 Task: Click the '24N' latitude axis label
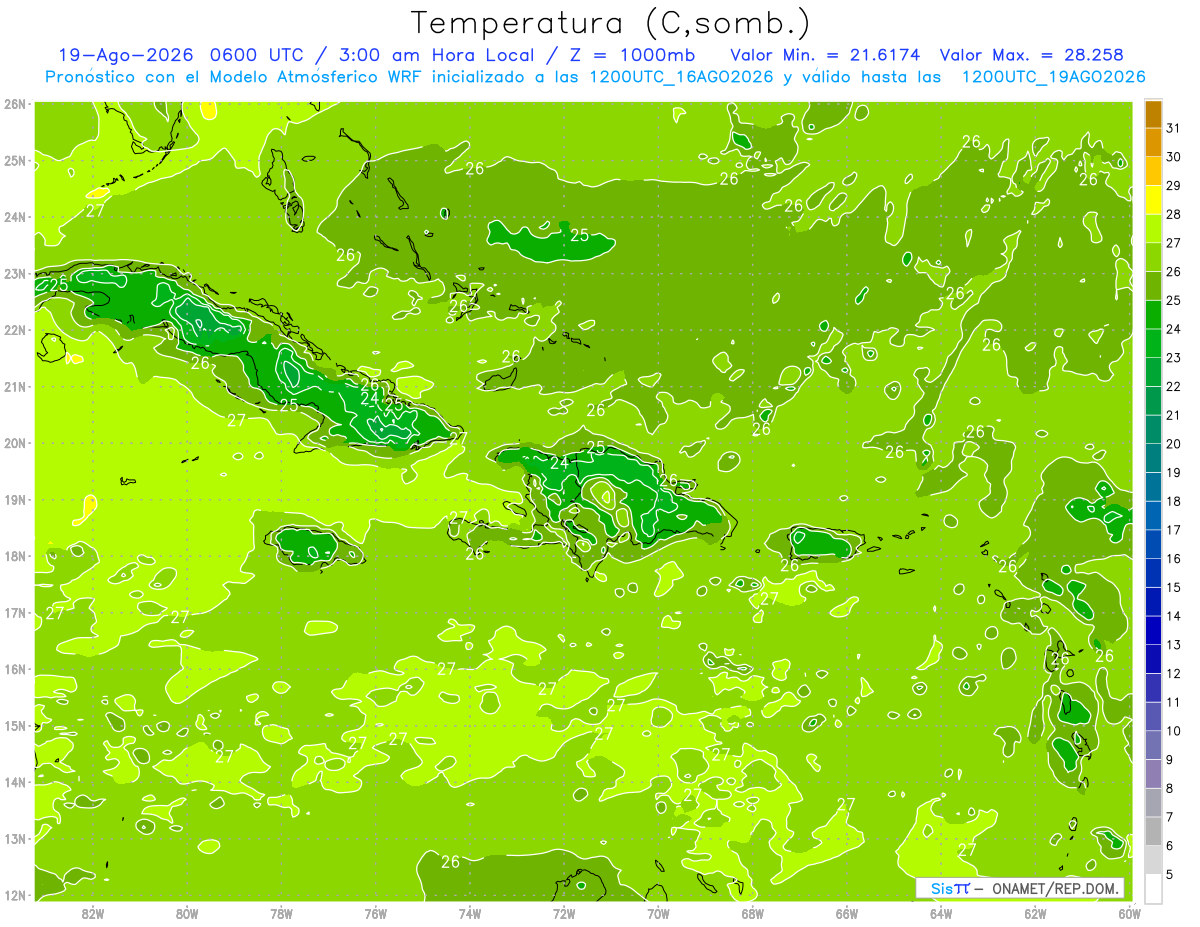(x=15, y=217)
